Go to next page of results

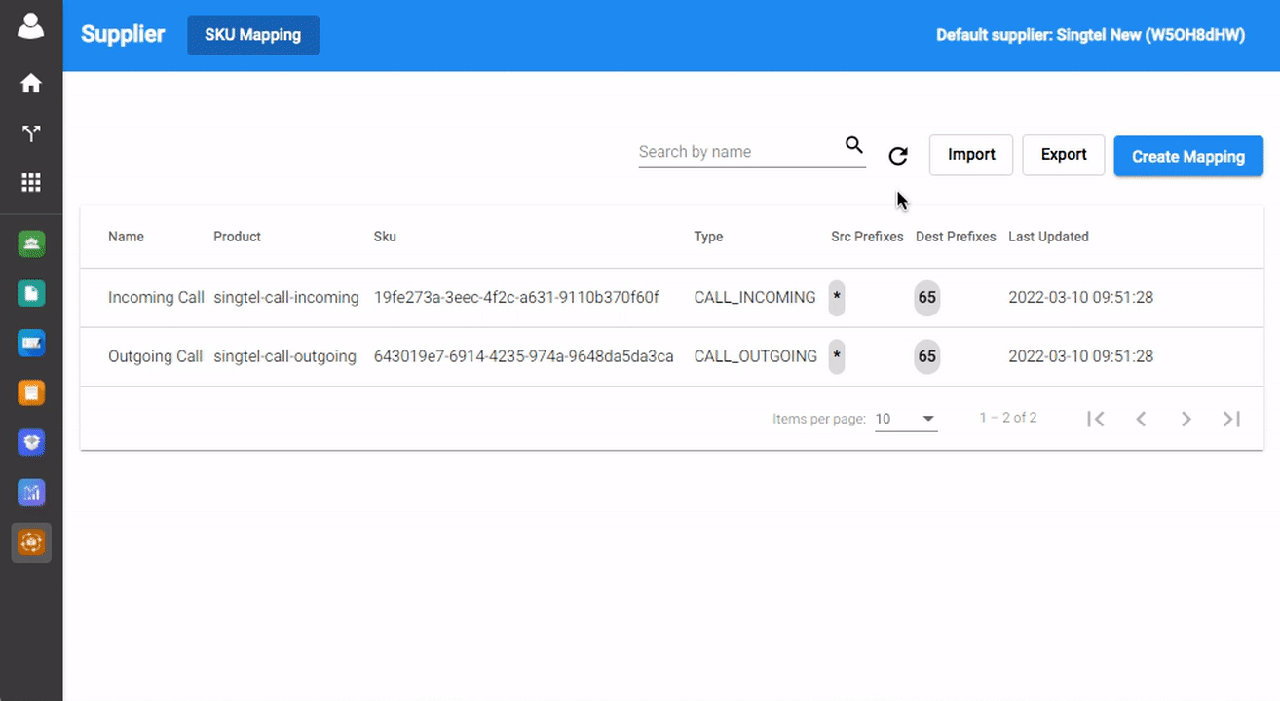1186,419
